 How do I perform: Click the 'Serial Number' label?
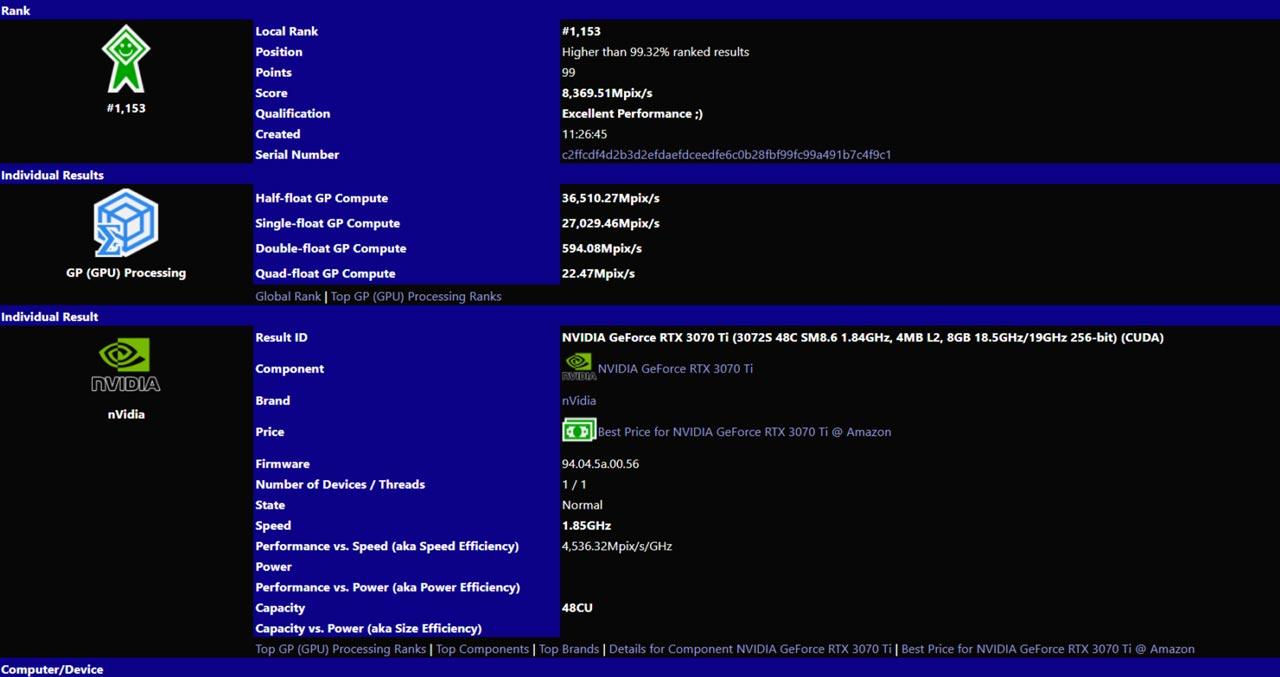coord(297,155)
